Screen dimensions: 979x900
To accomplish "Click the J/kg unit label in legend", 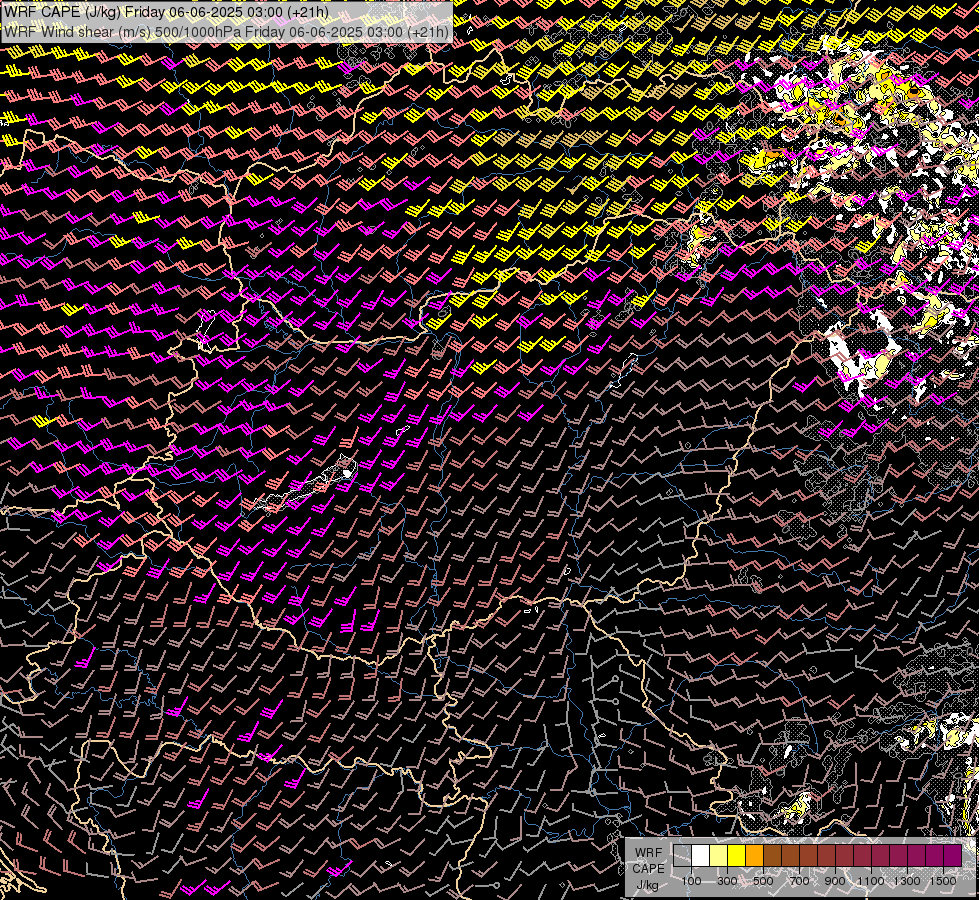I will [x=647, y=884].
